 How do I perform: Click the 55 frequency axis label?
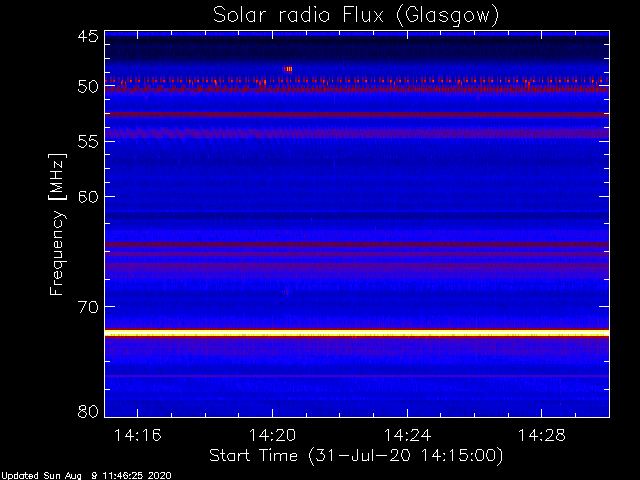[x=88, y=142]
